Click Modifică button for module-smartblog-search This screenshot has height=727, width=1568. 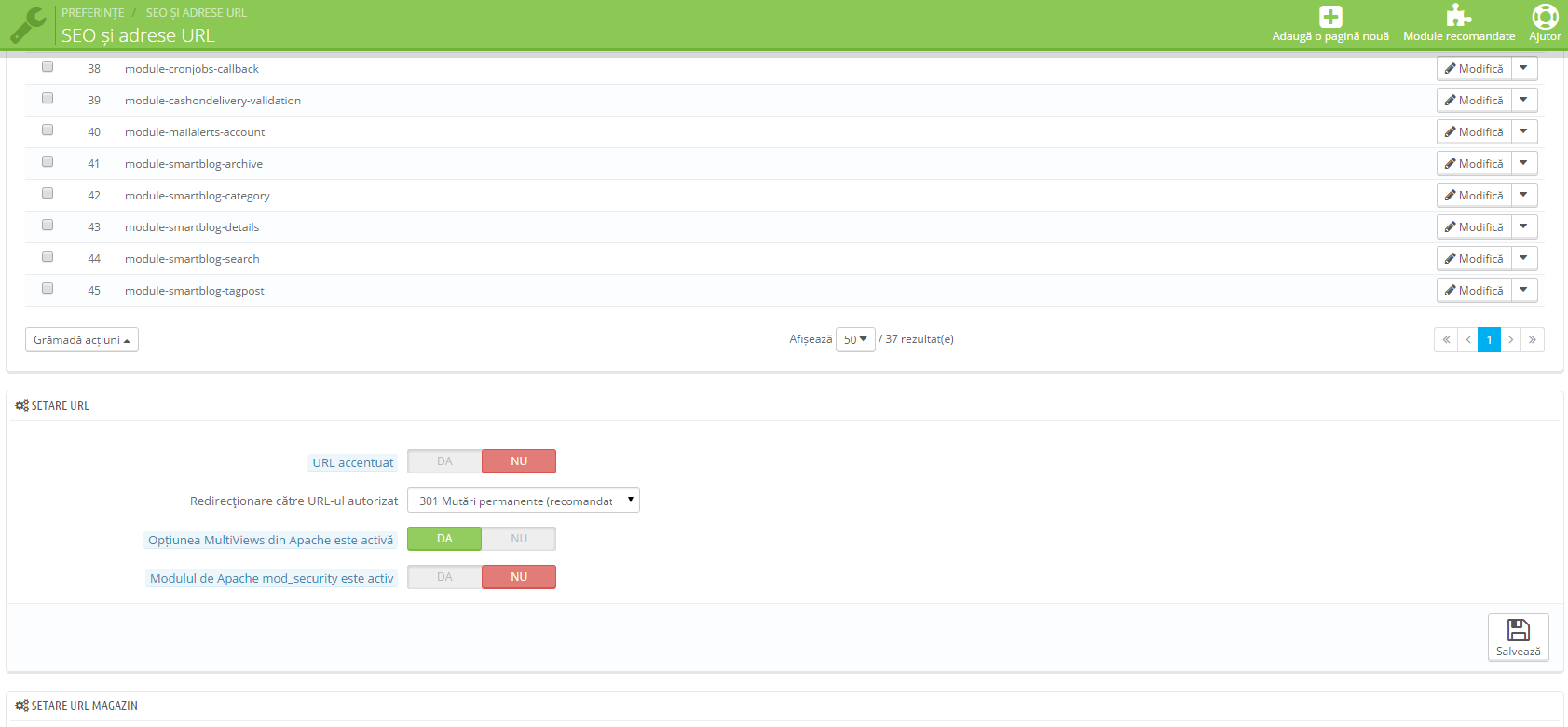point(1474,258)
